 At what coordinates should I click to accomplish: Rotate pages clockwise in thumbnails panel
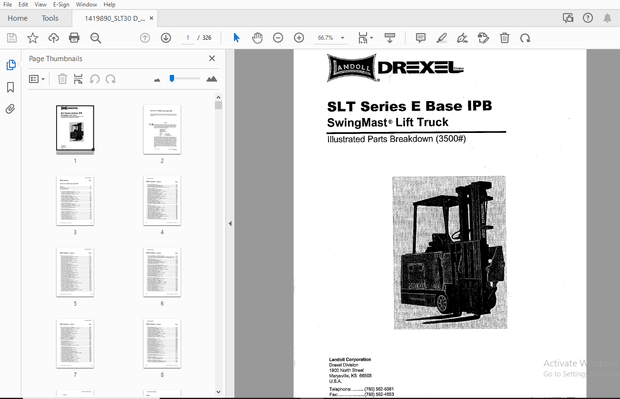point(111,79)
